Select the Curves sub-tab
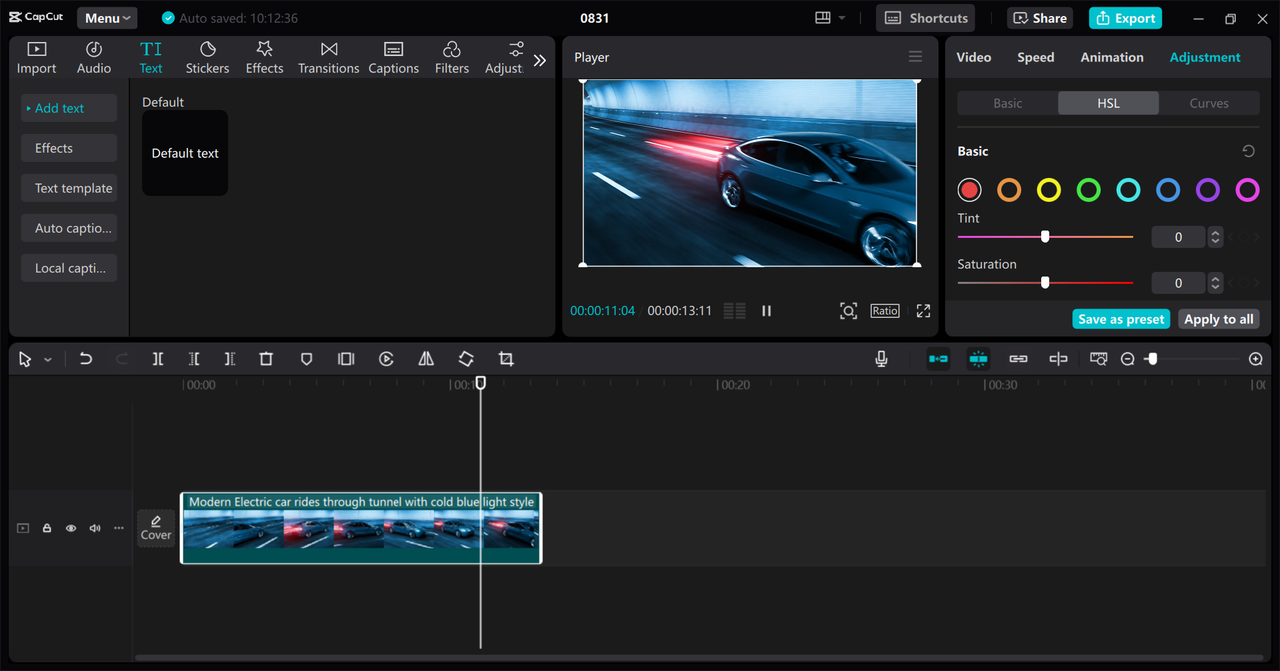Image resolution: width=1280 pixels, height=671 pixels. click(1209, 103)
